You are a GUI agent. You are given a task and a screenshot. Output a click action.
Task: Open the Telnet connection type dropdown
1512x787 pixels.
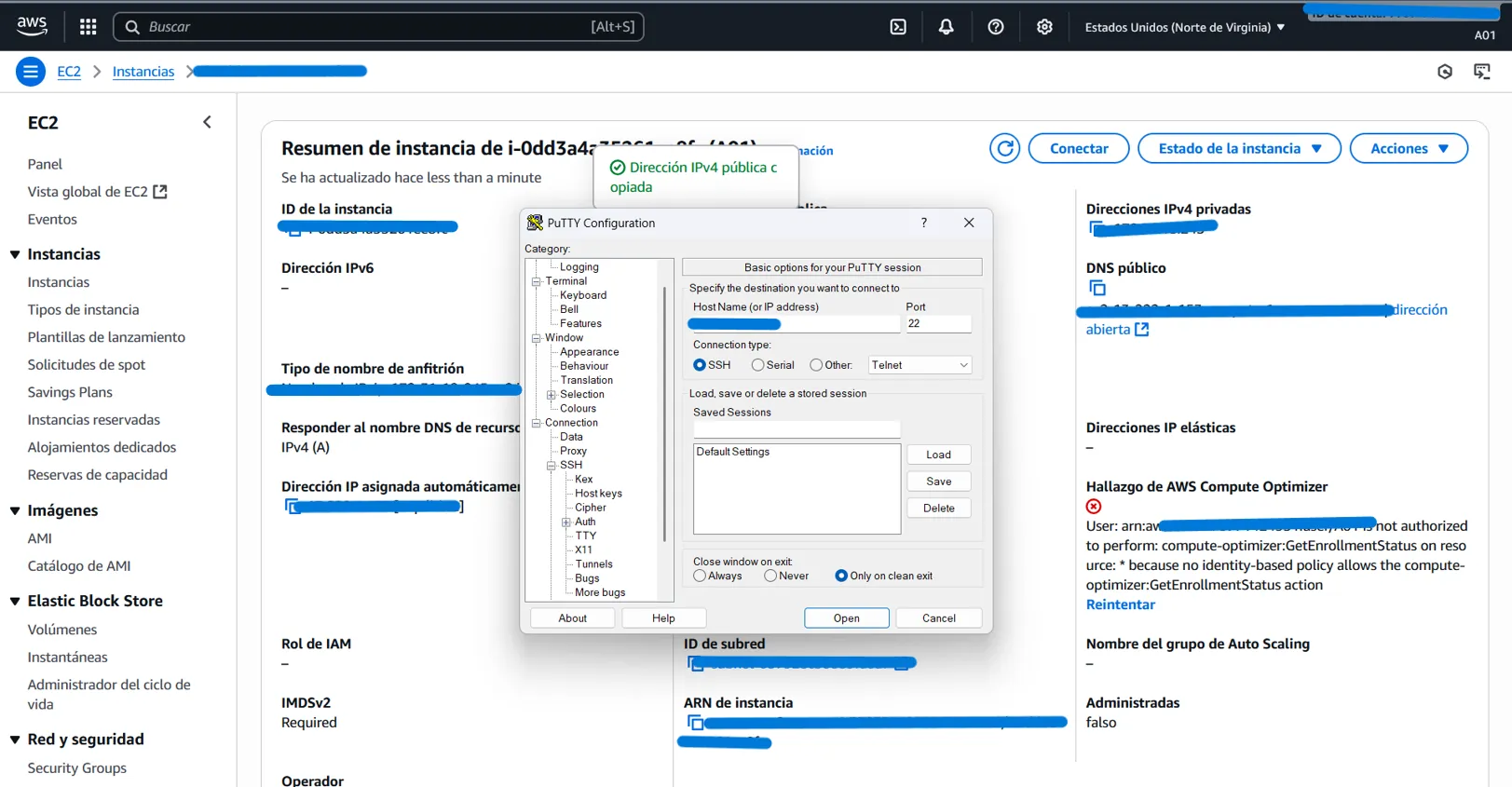point(919,365)
